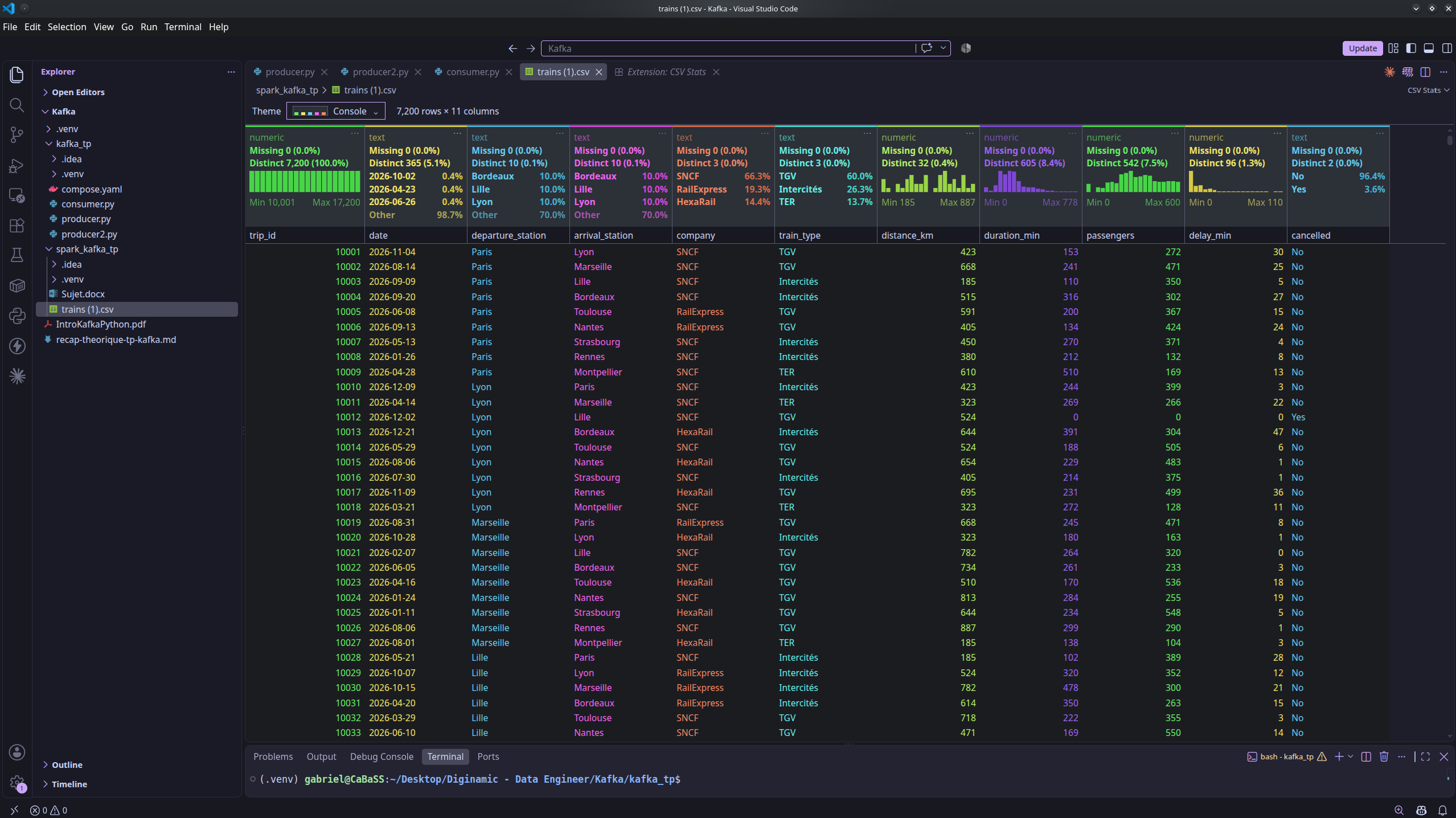Go forward with the navigation arrow

531,48
